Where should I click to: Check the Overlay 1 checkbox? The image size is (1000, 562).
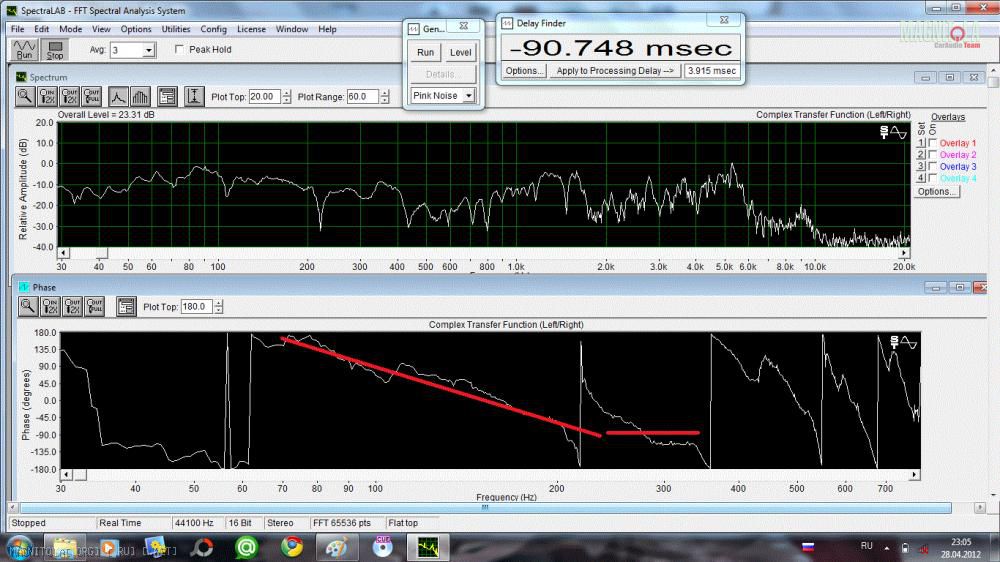(x=933, y=144)
